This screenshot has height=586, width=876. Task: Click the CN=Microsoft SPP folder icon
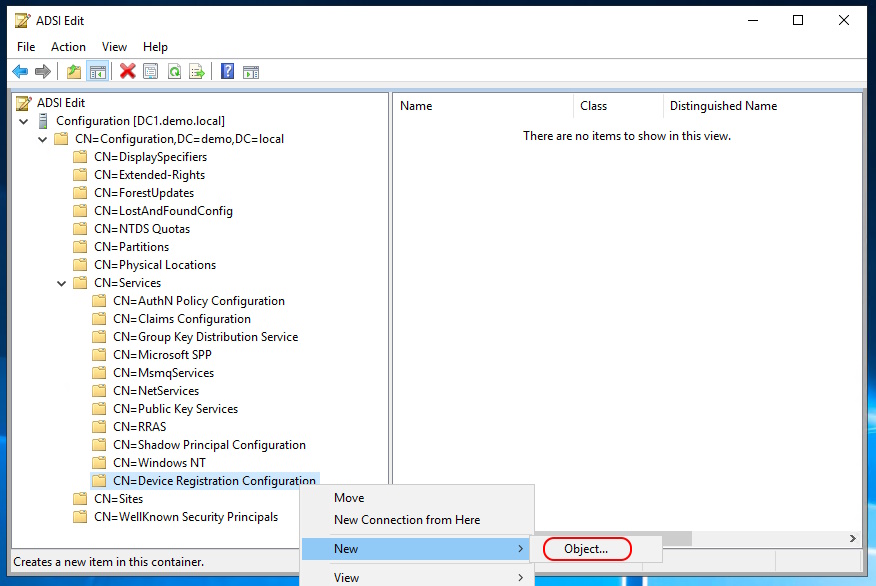99,354
